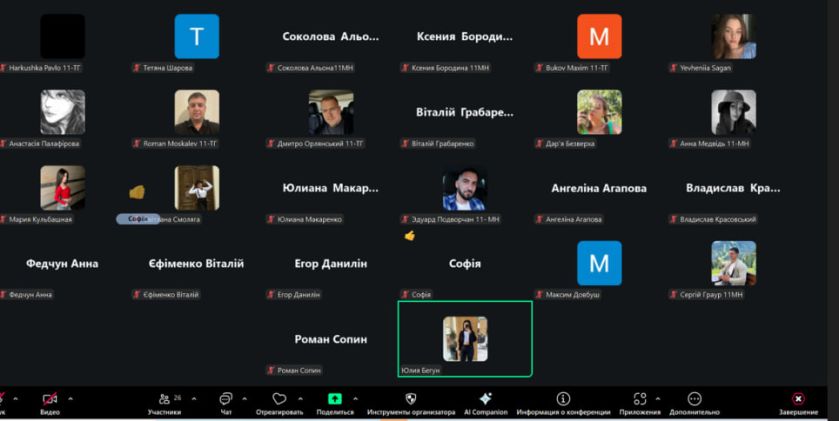Click the green Поделиться share screen icon

point(335,399)
